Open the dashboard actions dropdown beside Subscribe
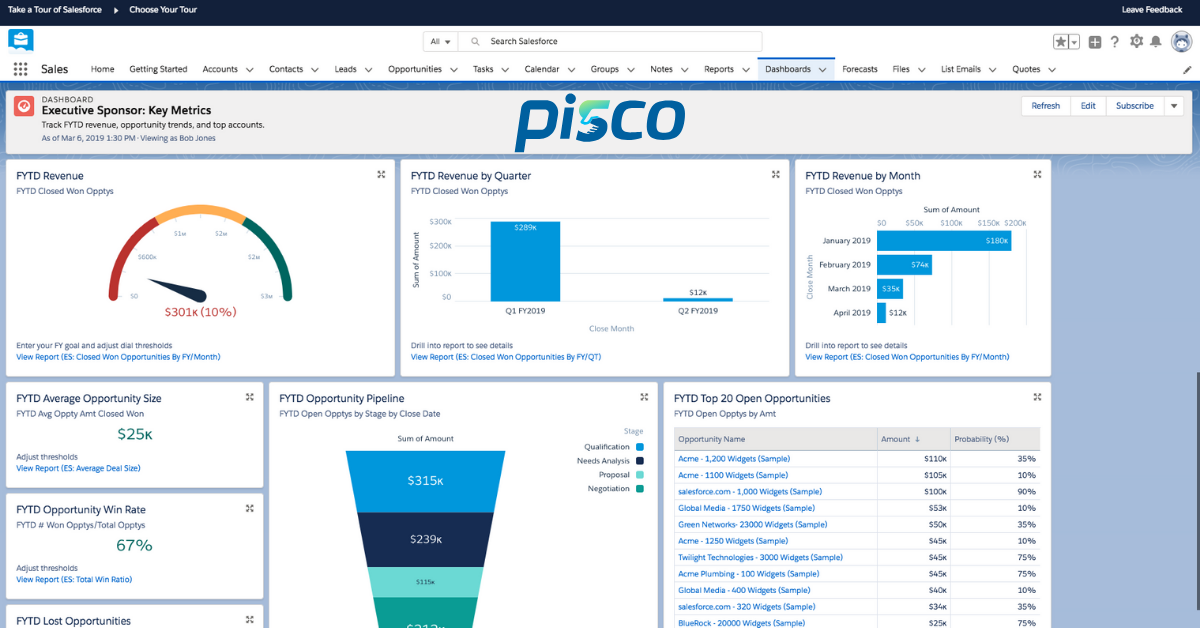 [x=1174, y=106]
